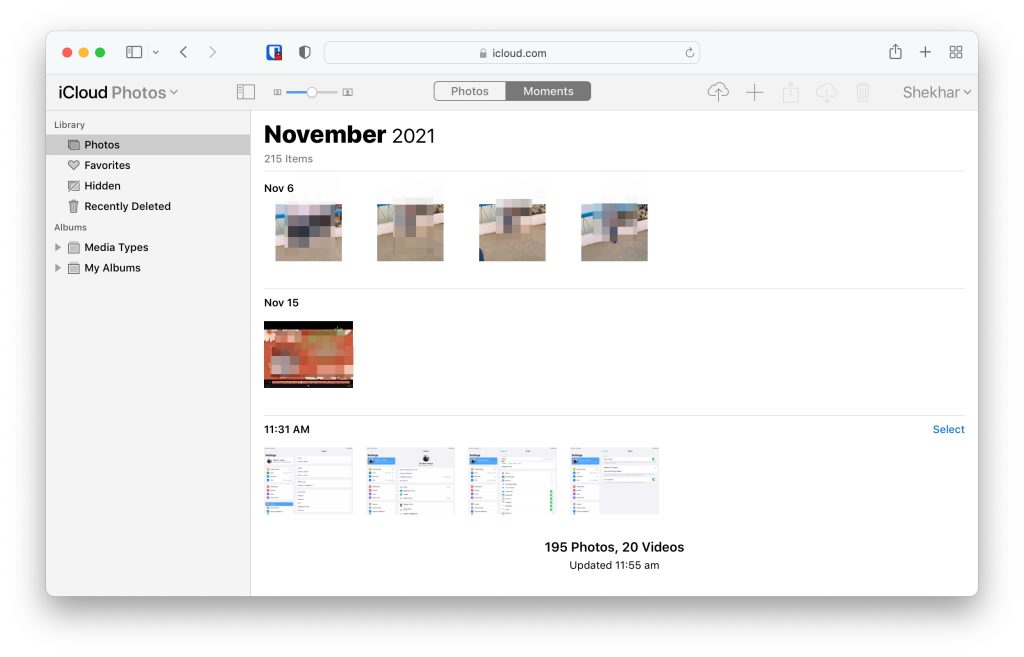Click Select for the 11:31 AM moment
The width and height of the screenshot is (1024, 657).
tap(948, 429)
